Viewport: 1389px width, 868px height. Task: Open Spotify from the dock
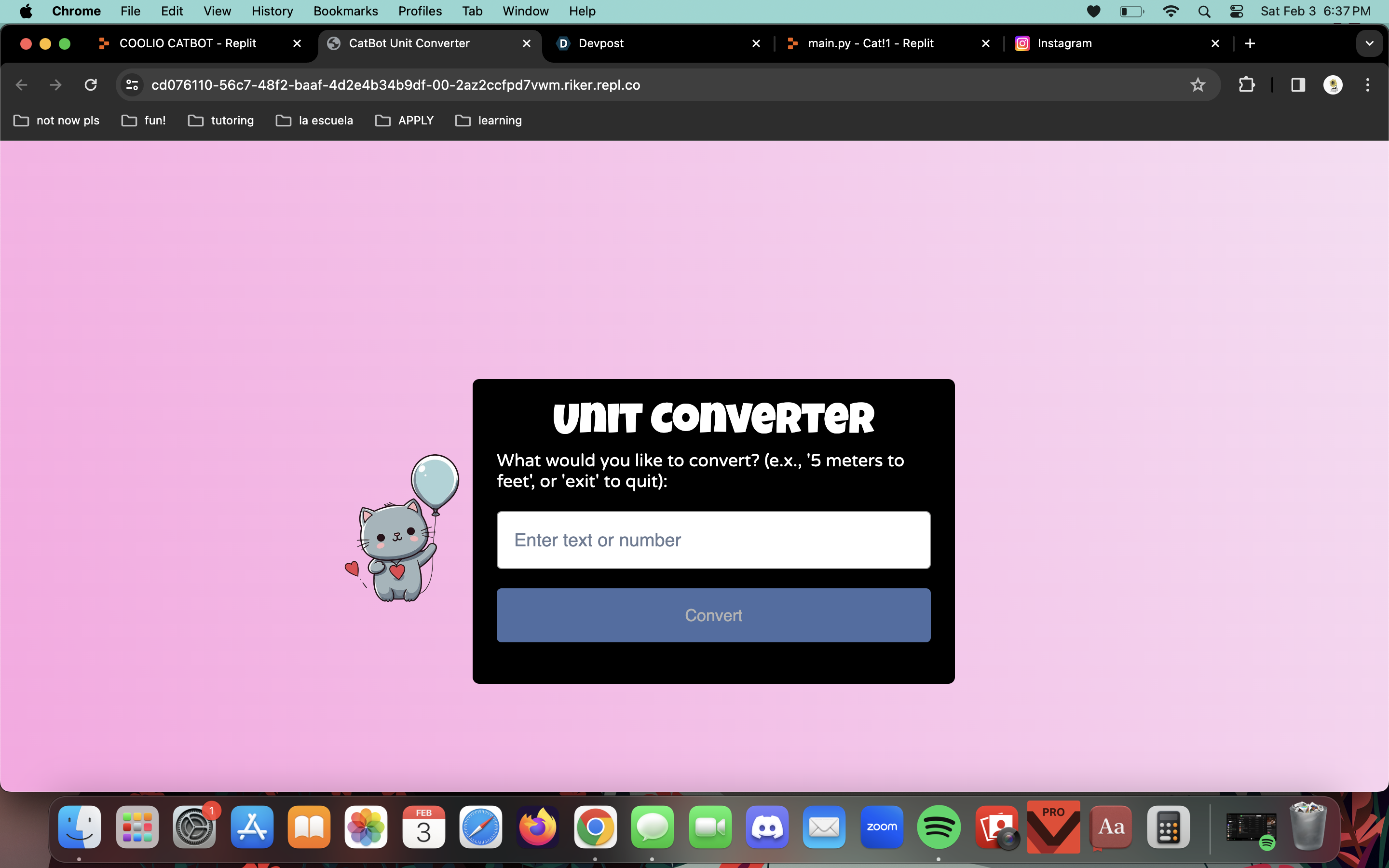coord(939,827)
